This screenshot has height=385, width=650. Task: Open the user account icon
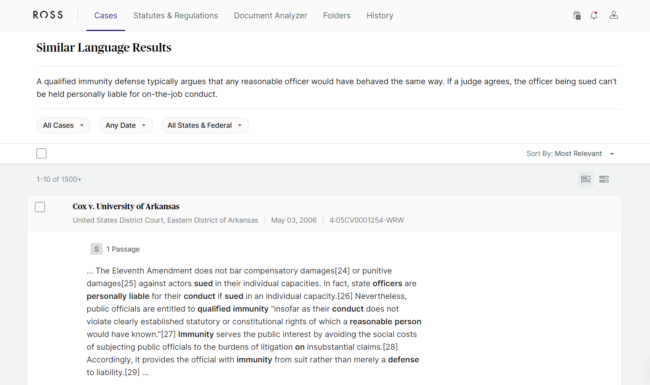[614, 15]
